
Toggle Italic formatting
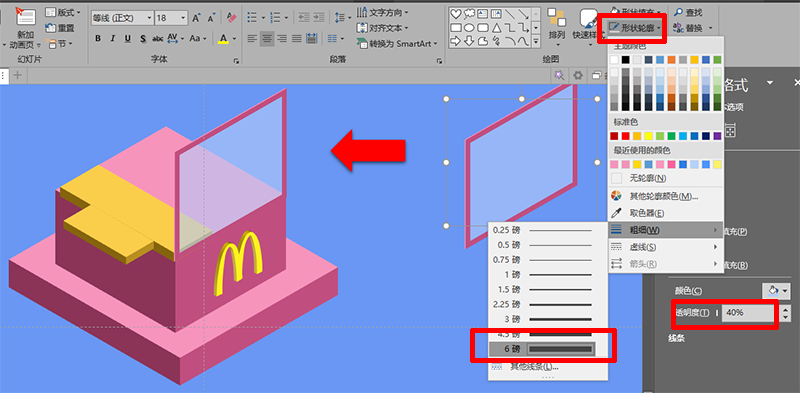pyautogui.click(x=113, y=38)
